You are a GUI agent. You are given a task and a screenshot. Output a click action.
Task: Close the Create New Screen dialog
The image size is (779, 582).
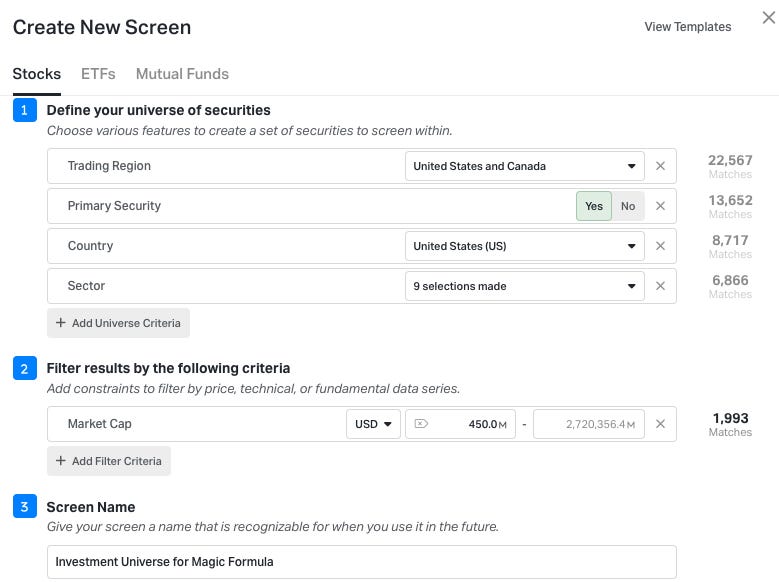767,15
